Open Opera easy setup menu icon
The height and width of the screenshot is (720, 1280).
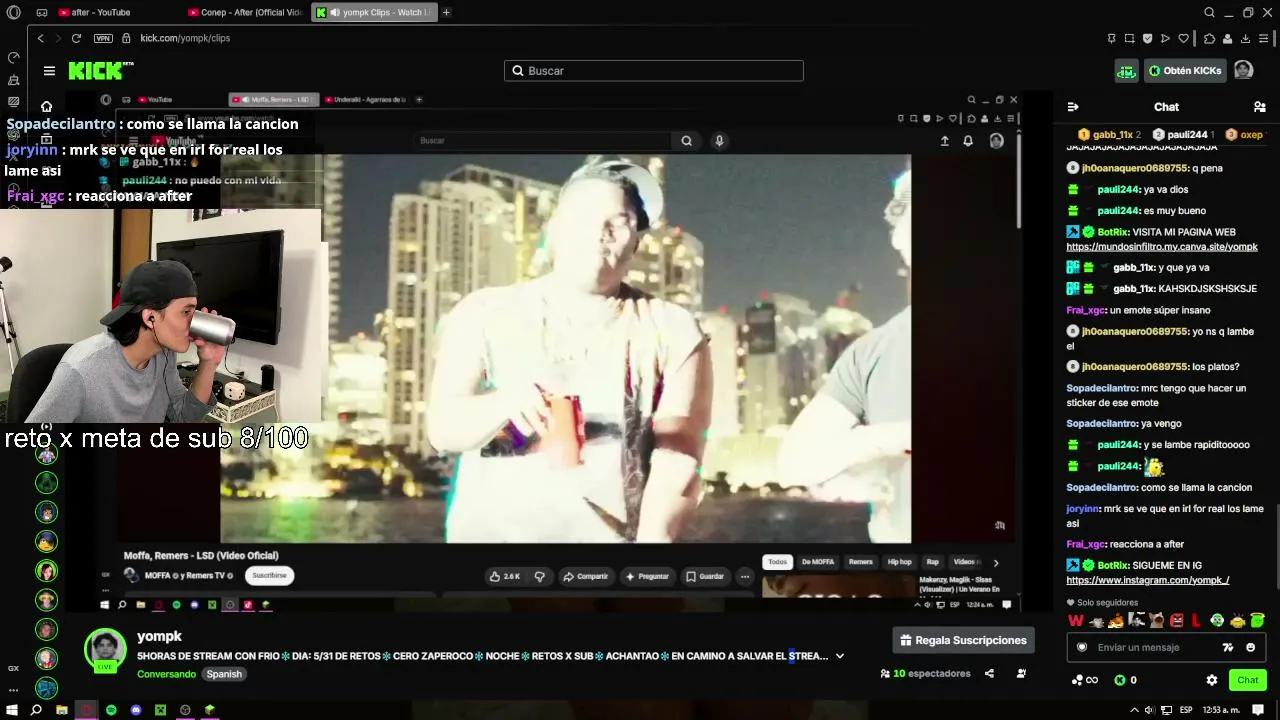click(x=1265, y=38)
